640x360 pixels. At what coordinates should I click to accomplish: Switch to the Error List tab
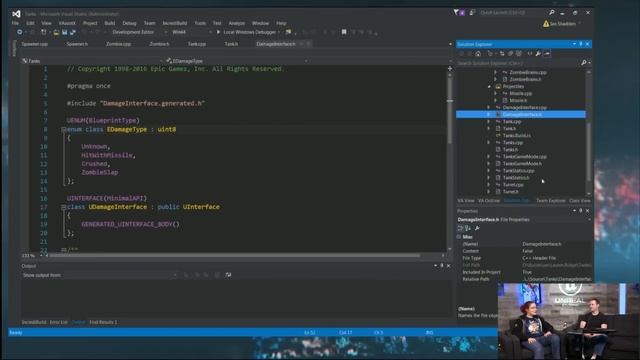[x=59, y=322]
